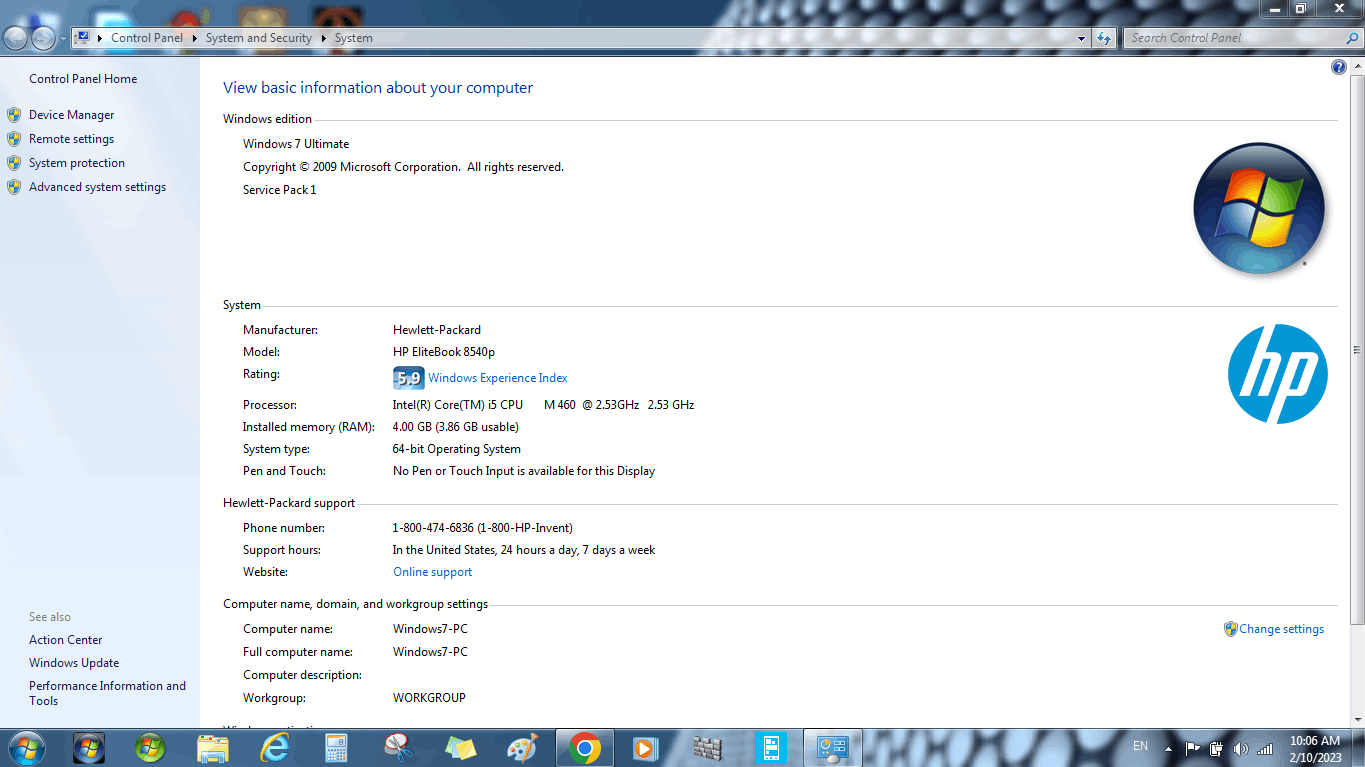Click the Action Center flag tray icon

[x=1193, y=748]
